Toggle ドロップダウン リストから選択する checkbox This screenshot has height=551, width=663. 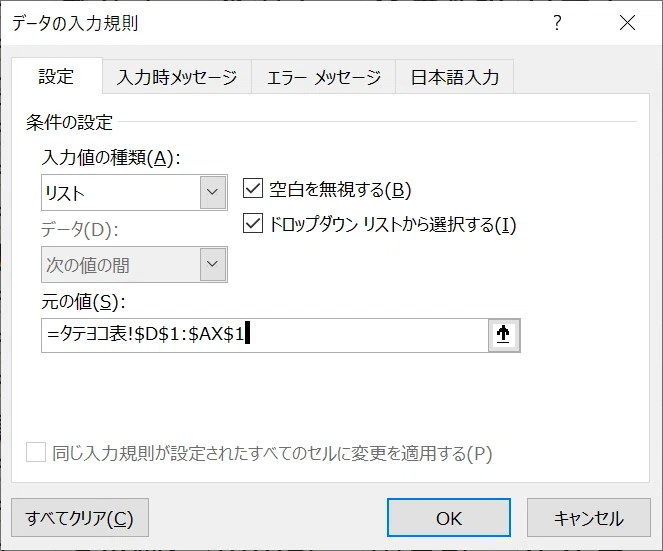pyautogui.click(x=253, y=224)
